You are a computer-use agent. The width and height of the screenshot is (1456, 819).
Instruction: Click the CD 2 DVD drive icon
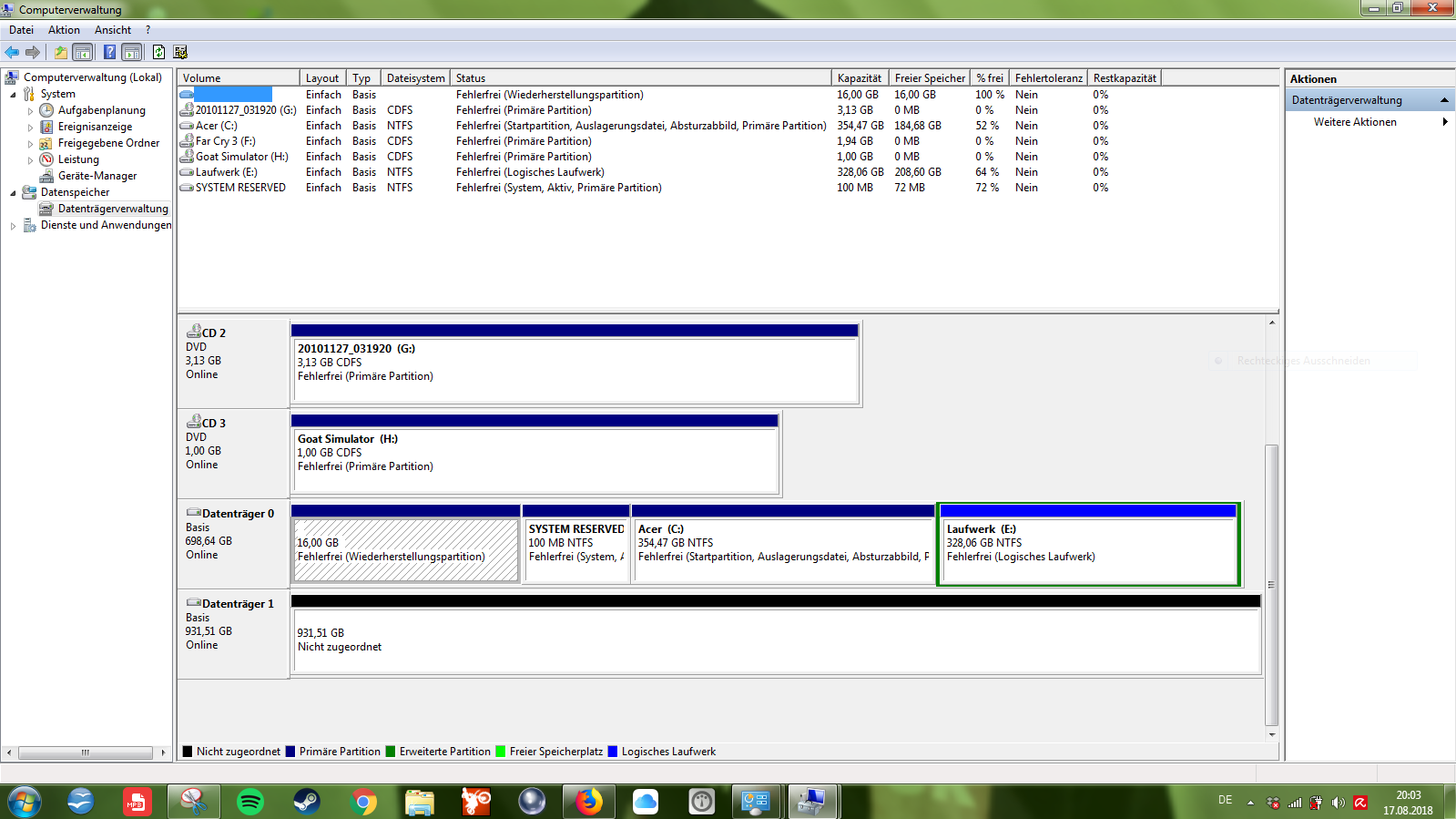coord(194,332)
